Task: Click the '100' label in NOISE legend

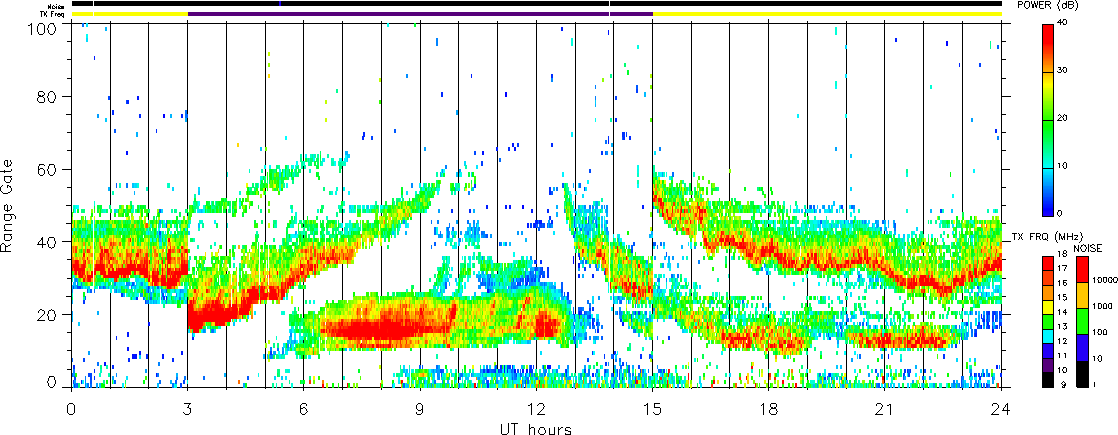Action: click(1099, 332)
